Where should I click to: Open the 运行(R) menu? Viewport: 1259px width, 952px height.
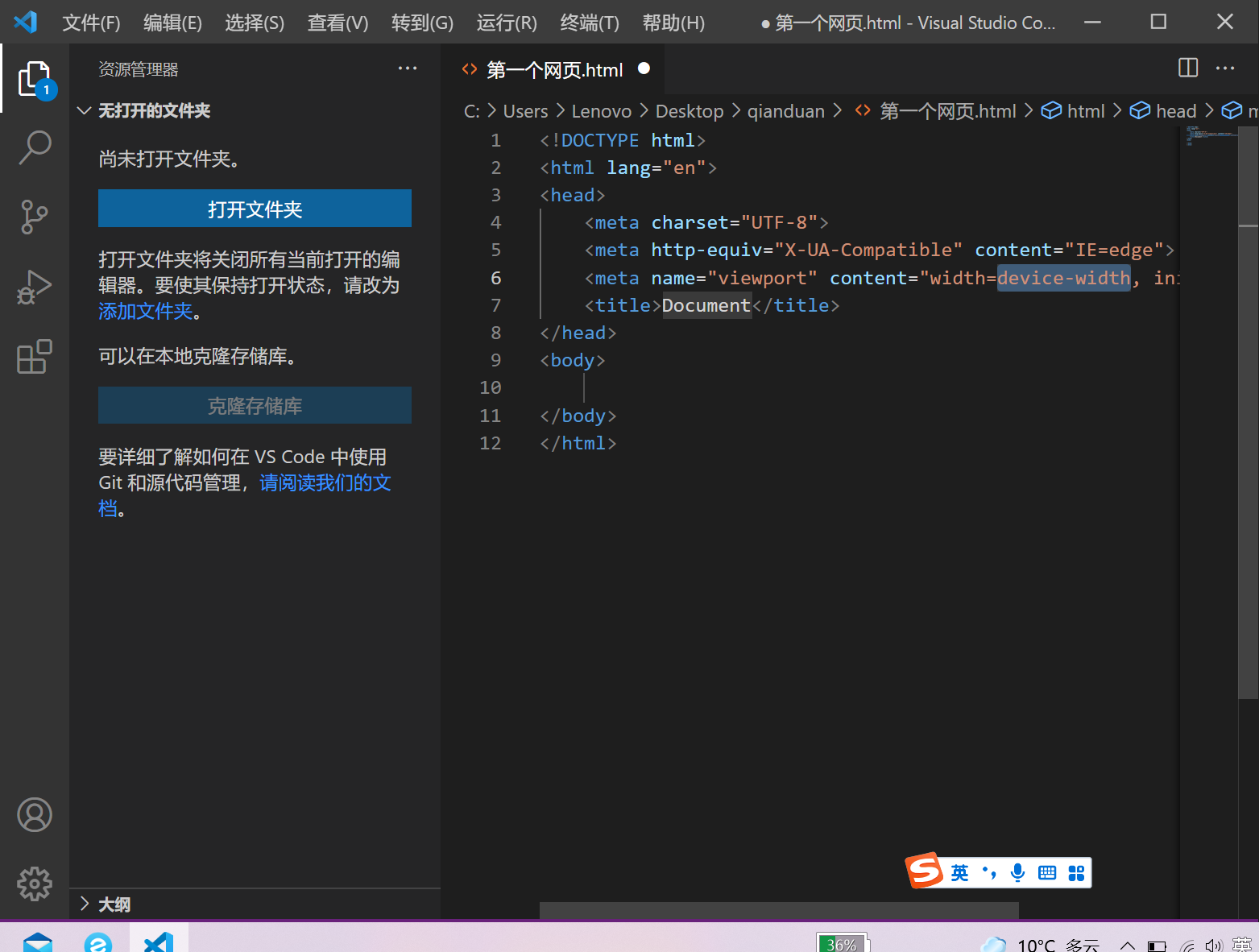(507, 23)
